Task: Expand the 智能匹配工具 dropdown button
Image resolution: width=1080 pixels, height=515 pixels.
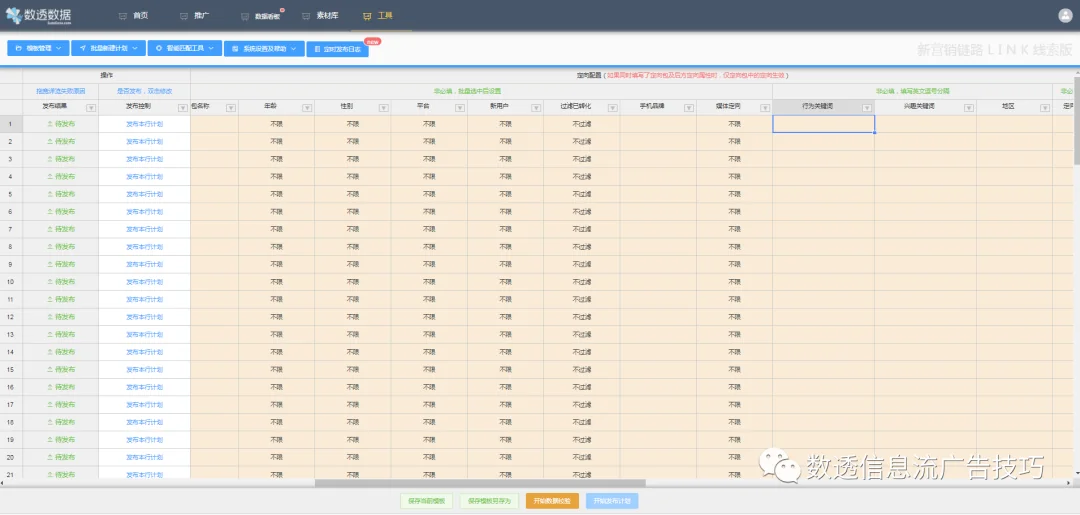Action: pyautogui.click(x=185, y=48)
